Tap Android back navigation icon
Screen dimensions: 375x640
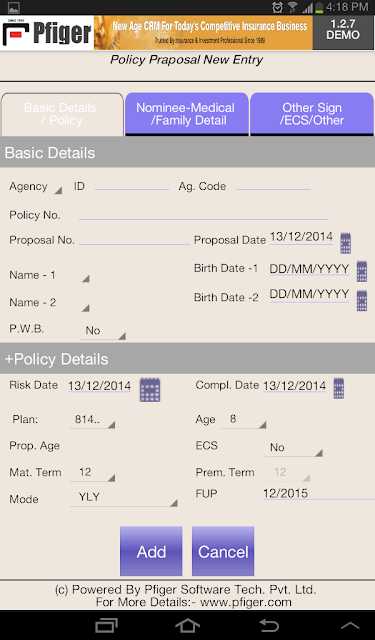(269, 625)
